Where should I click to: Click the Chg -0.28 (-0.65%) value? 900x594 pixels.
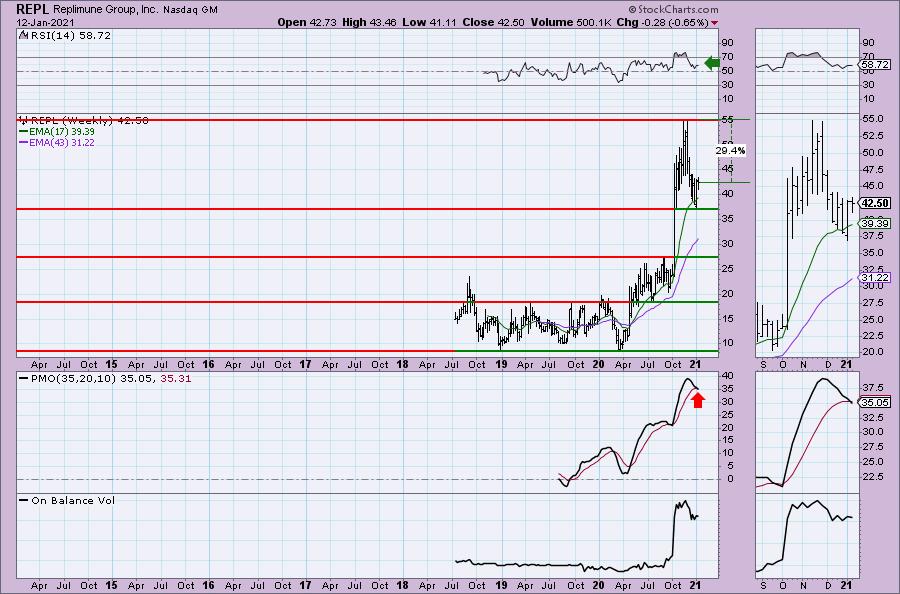point(663,22)
